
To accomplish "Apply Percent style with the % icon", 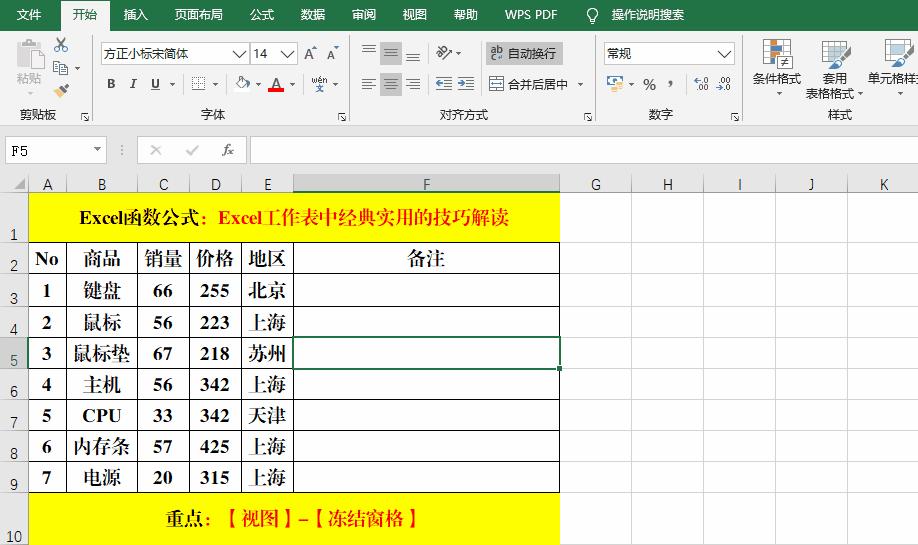I will pyautogui.click(x=649, y=84).
